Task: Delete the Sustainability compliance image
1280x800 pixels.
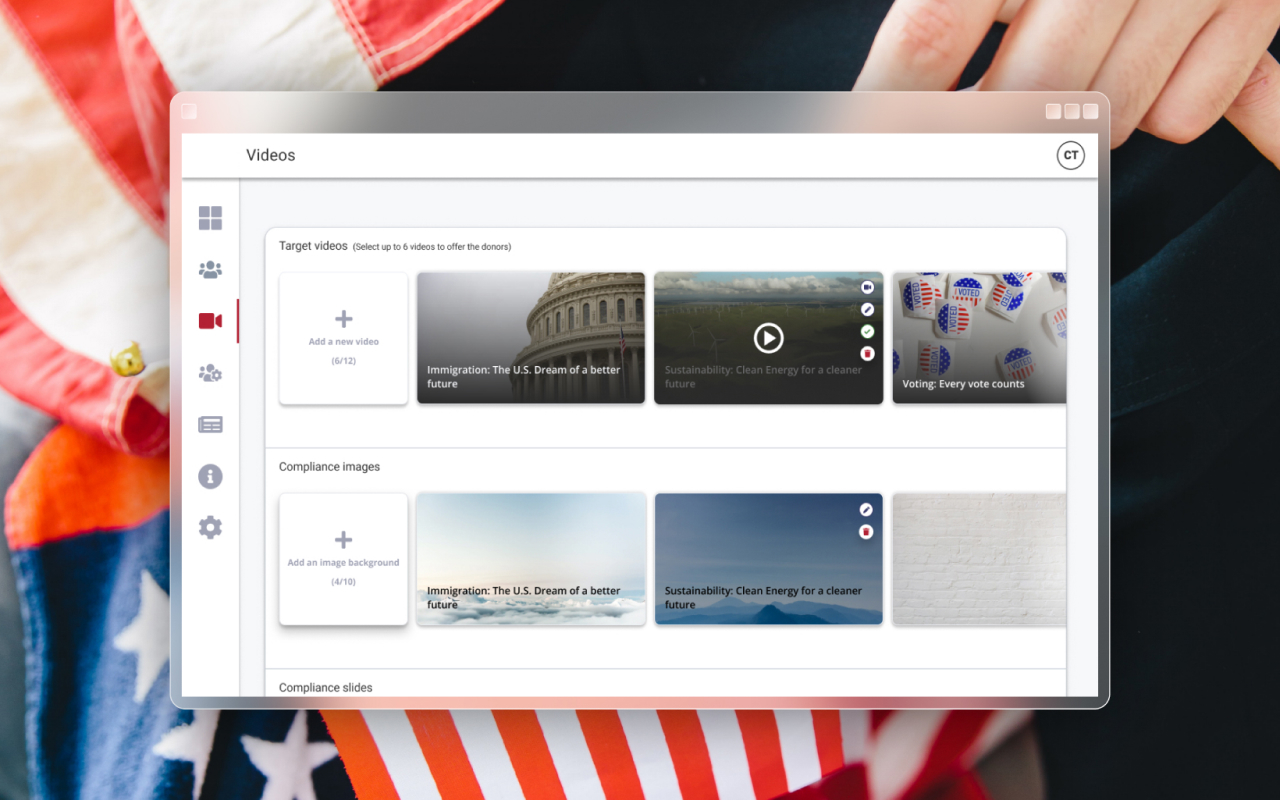Action: click(x=867, y=532)
